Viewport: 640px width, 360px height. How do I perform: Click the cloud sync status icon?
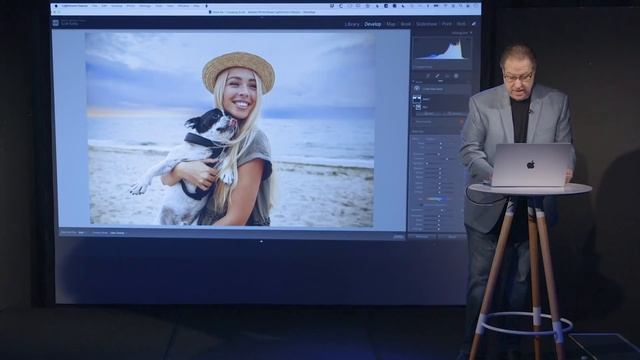(473, 24)
